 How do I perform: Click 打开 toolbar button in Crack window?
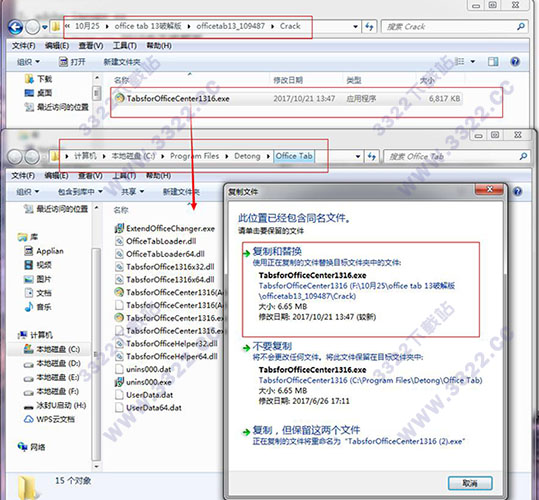point(72,62)
